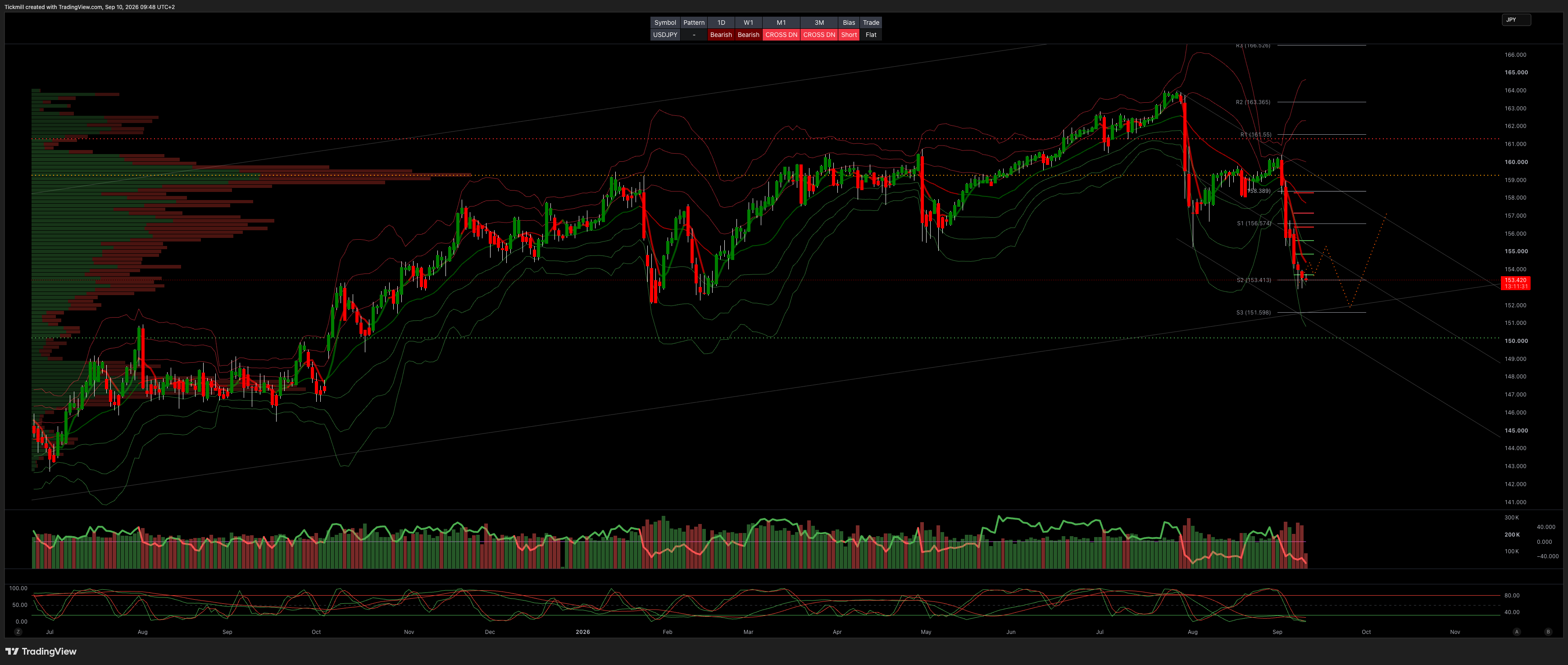Click the 150.000 price axis label
This screenshot has width=1568, height=665.
coord(1516,341)
